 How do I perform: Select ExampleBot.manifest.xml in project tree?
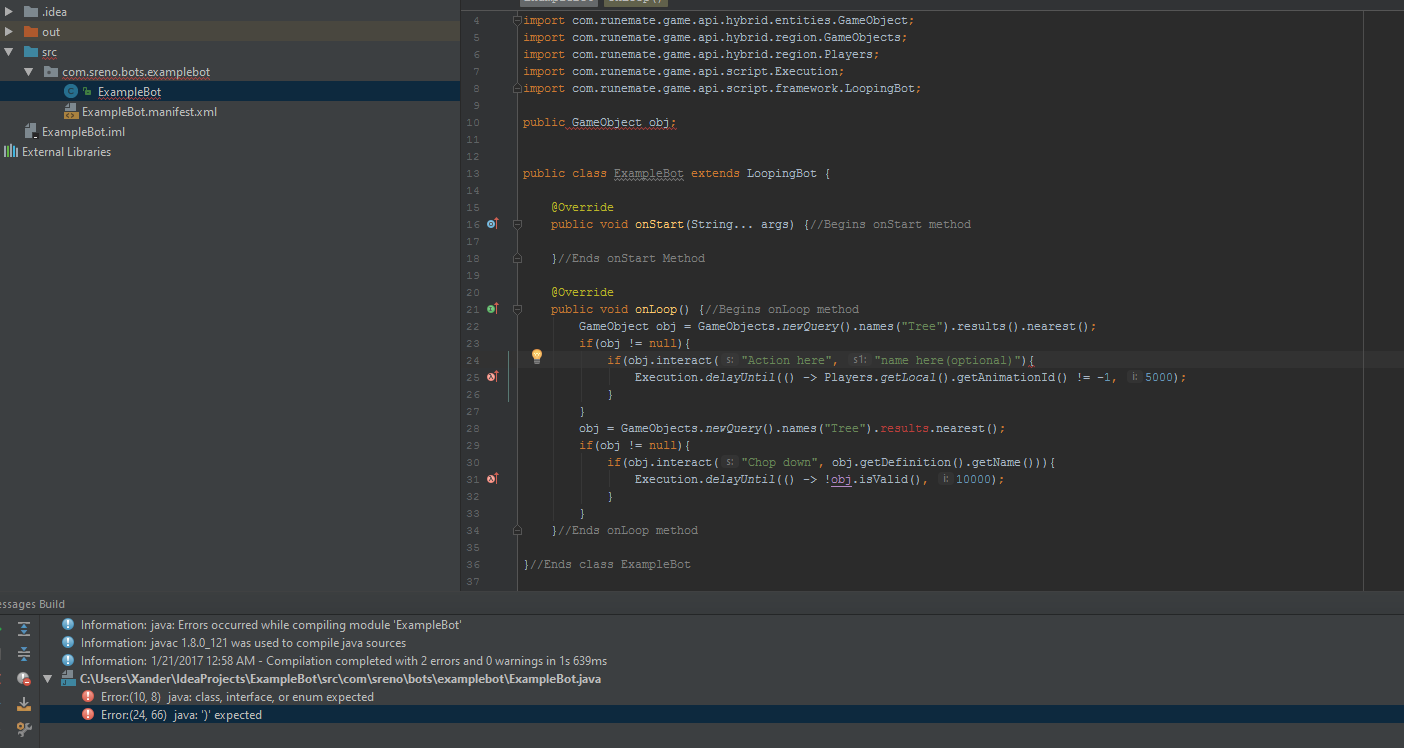click(x=149, y=112)
